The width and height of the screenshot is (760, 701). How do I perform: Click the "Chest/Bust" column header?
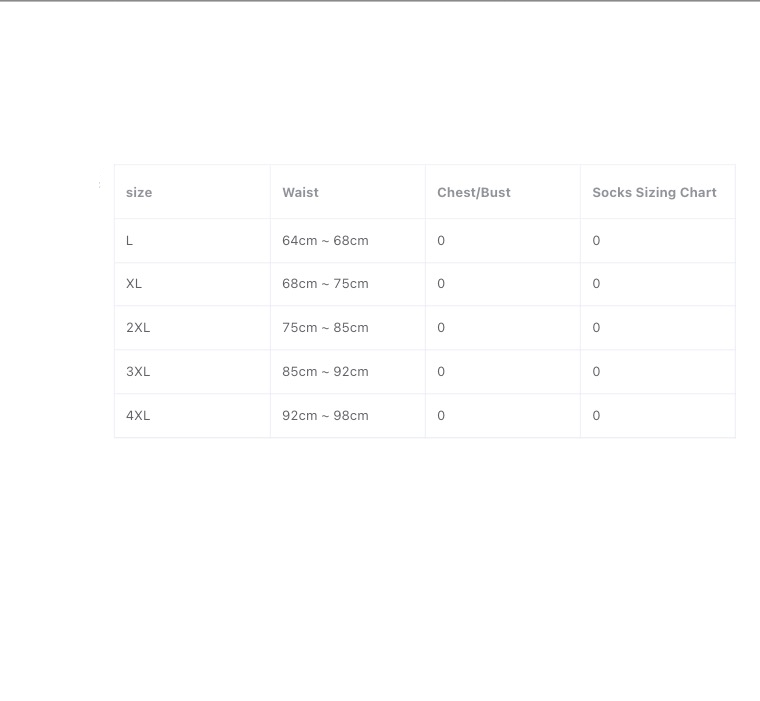tap(473, 192)
